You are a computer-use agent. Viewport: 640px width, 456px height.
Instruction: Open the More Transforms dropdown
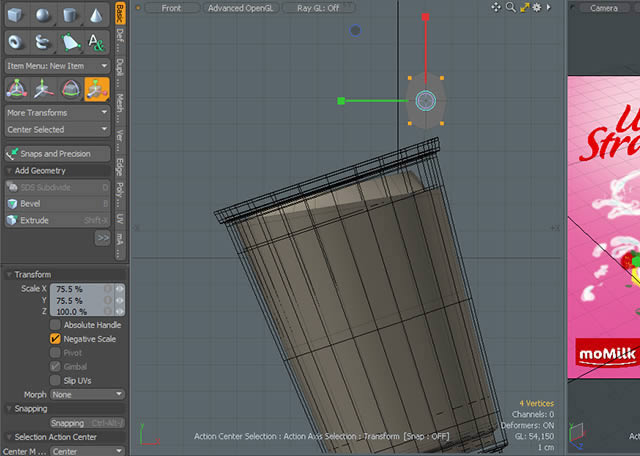(x=56, y=113)
